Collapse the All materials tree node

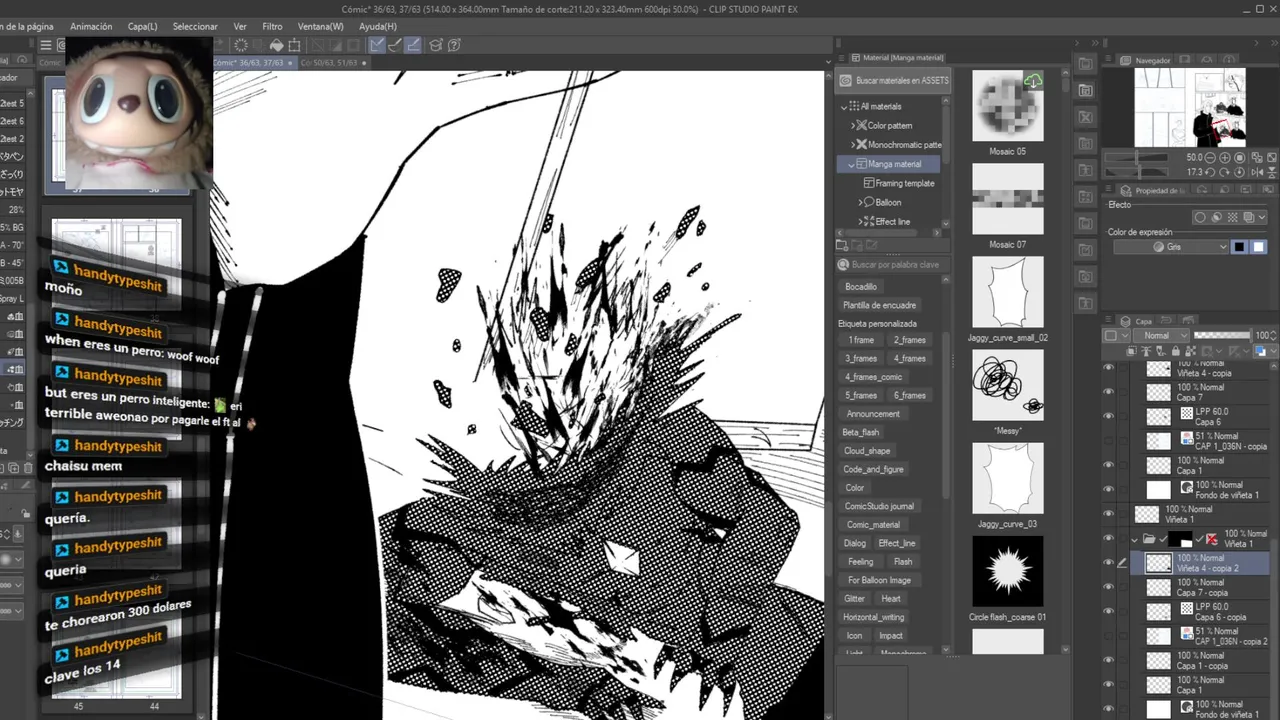point(844,106)
